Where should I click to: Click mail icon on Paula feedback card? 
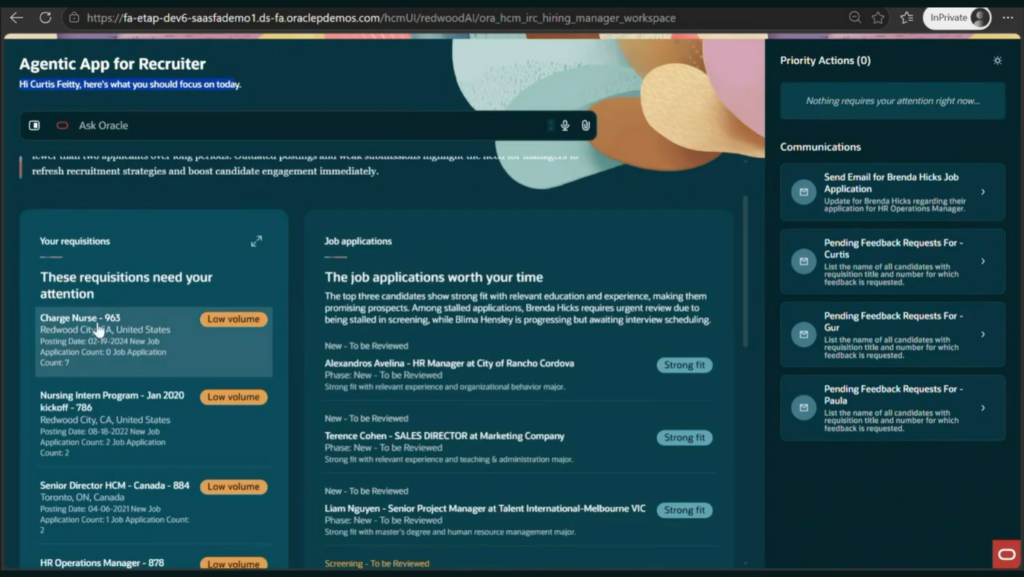point(804,408)
